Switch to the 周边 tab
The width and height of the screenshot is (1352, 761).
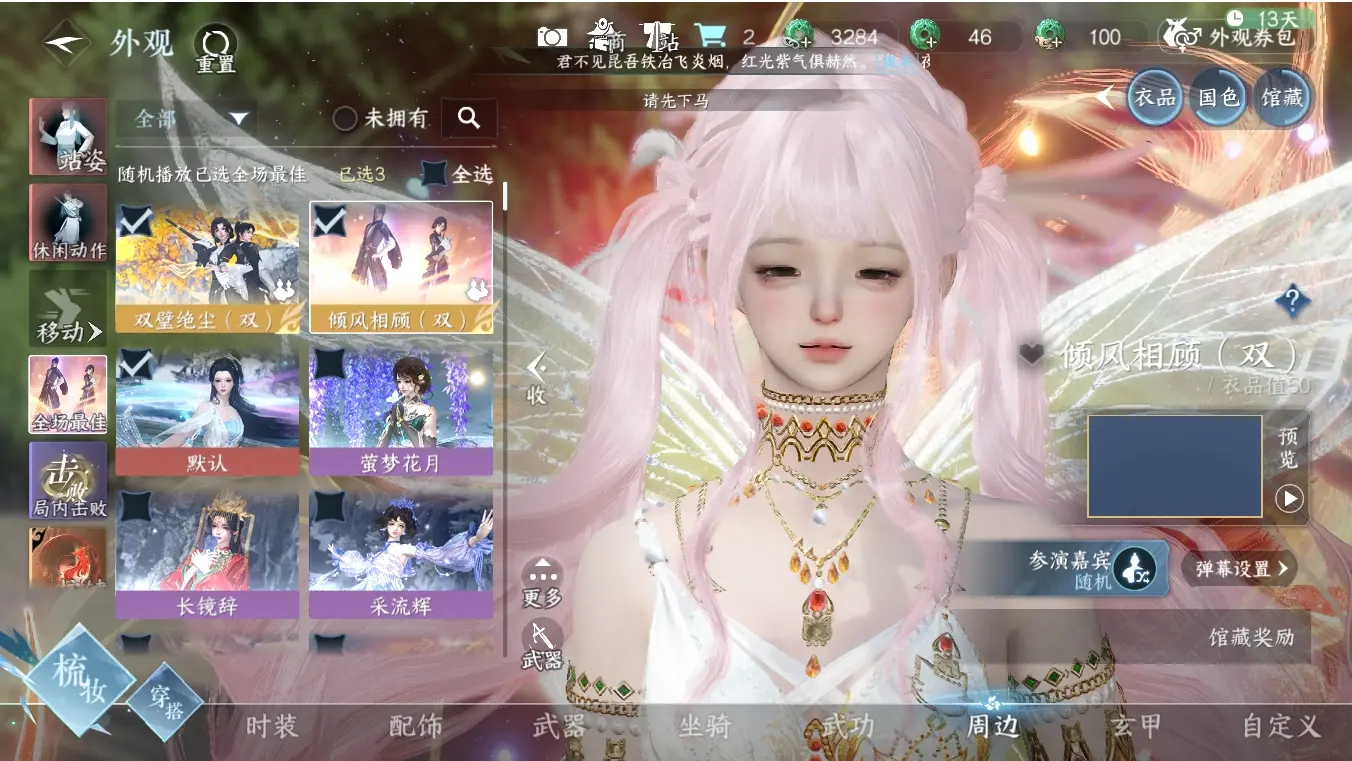pos(993,726)
